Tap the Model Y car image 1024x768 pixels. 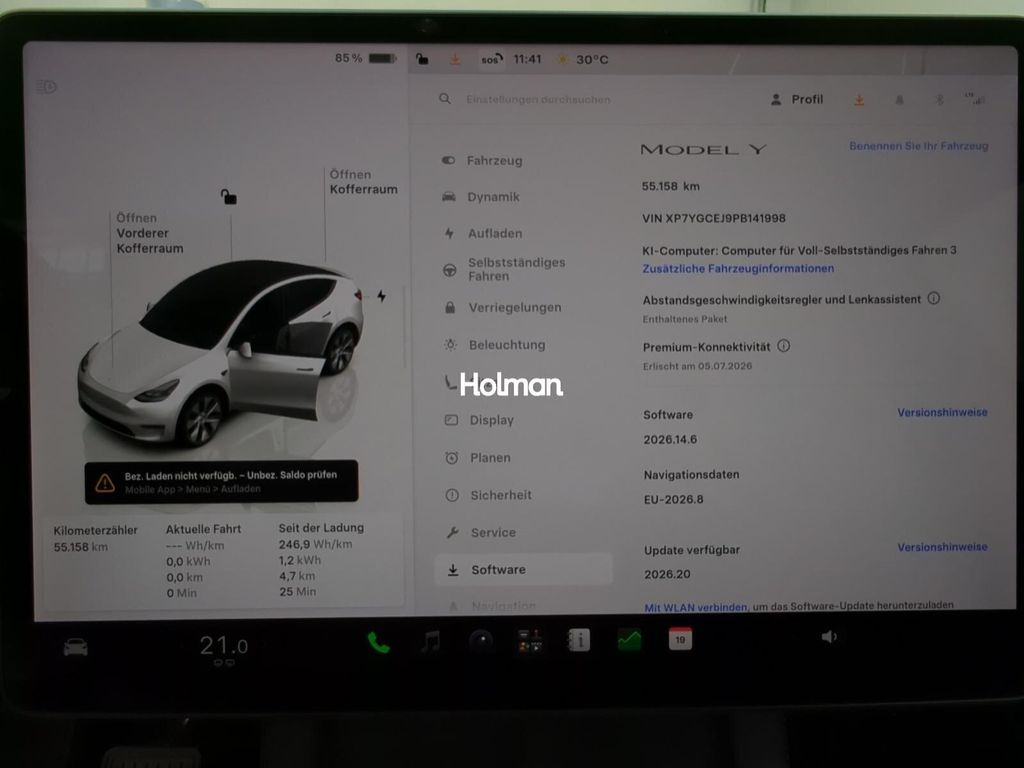pos(221,353)
